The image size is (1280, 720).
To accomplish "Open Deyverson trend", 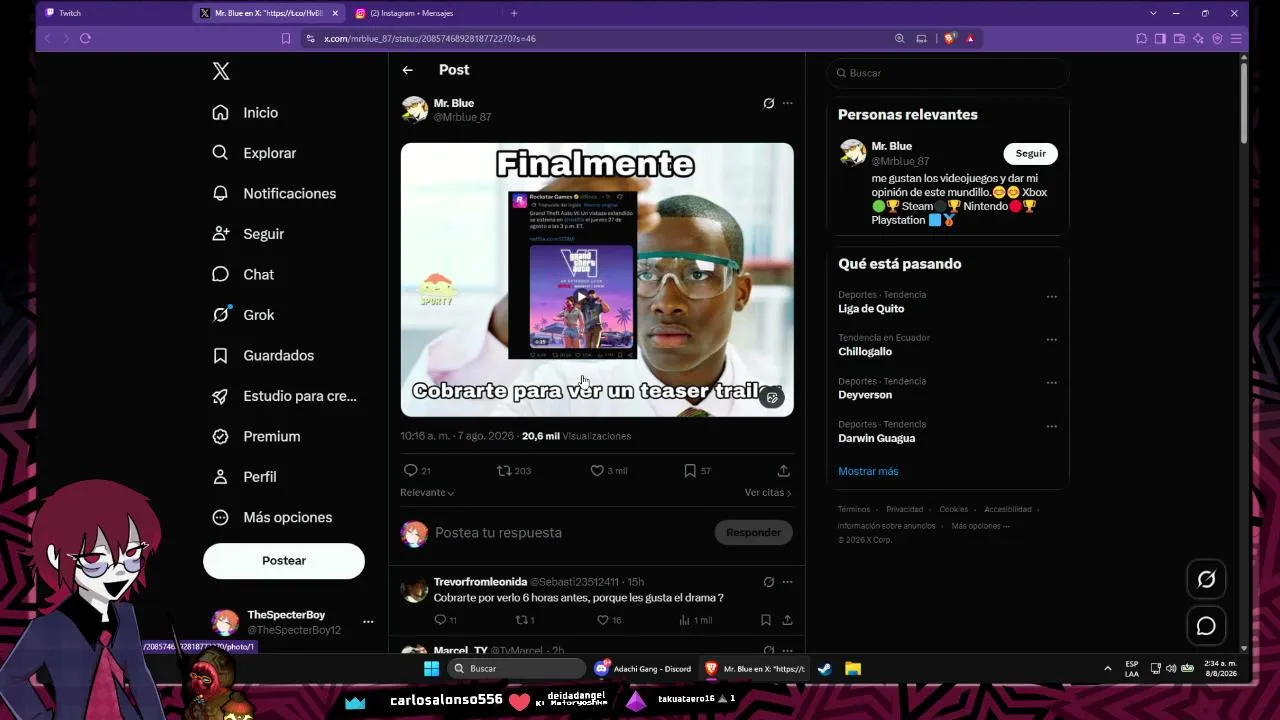I will (x=865, y=395).
